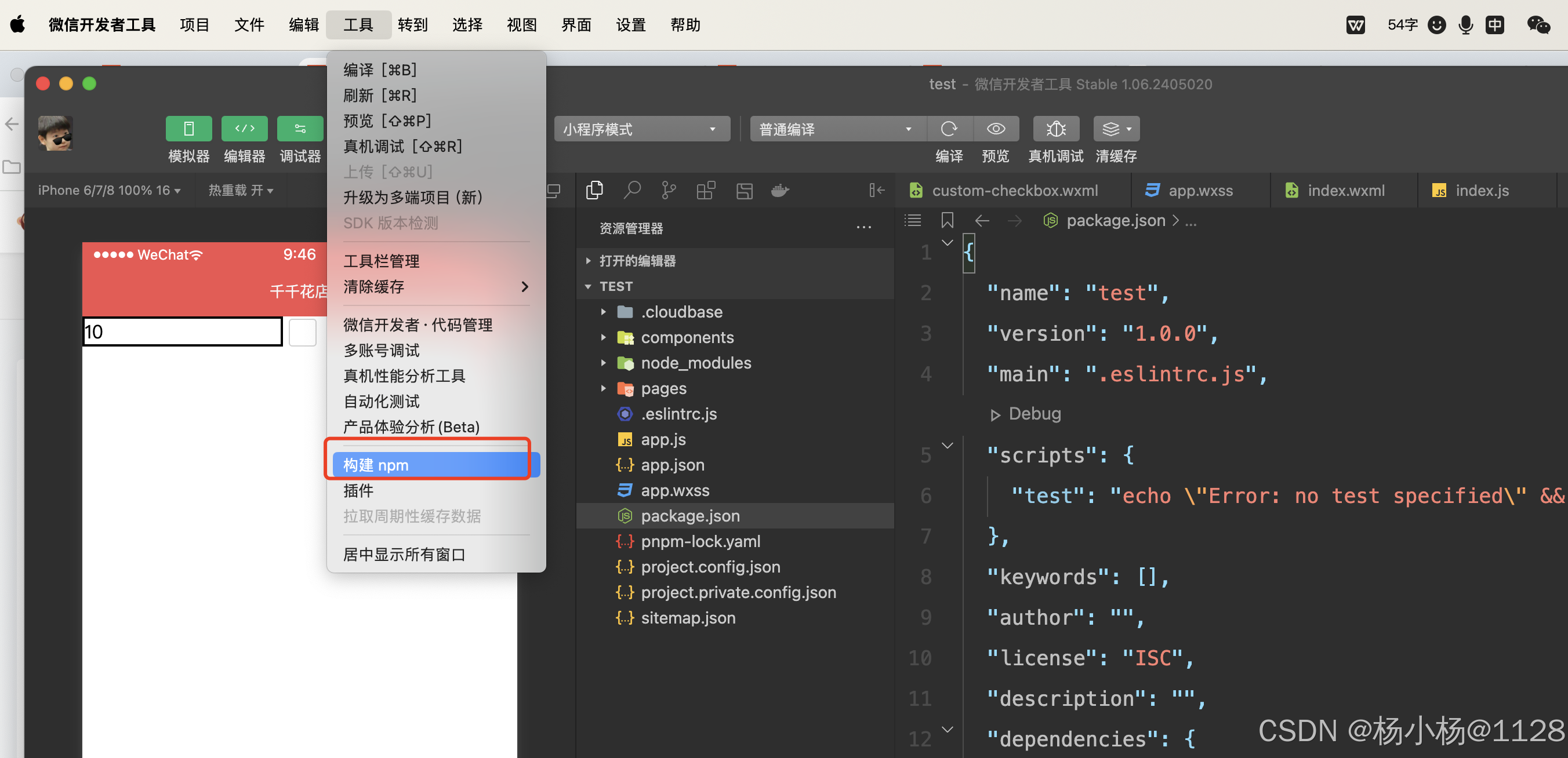Open the extensions blocks icon
This screenshot has width=1568, height=758.
(706, 191)
